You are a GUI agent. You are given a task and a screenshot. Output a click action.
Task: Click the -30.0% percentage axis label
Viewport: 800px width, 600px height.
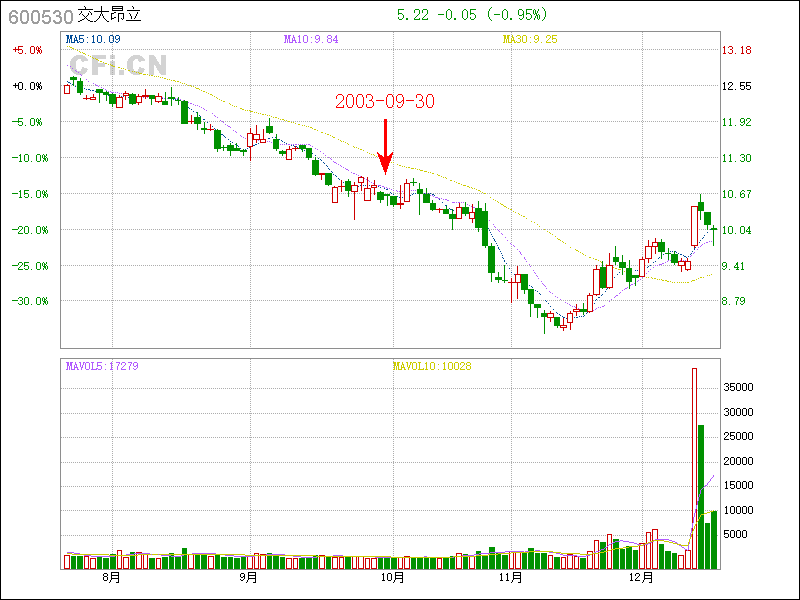point(27,301)
